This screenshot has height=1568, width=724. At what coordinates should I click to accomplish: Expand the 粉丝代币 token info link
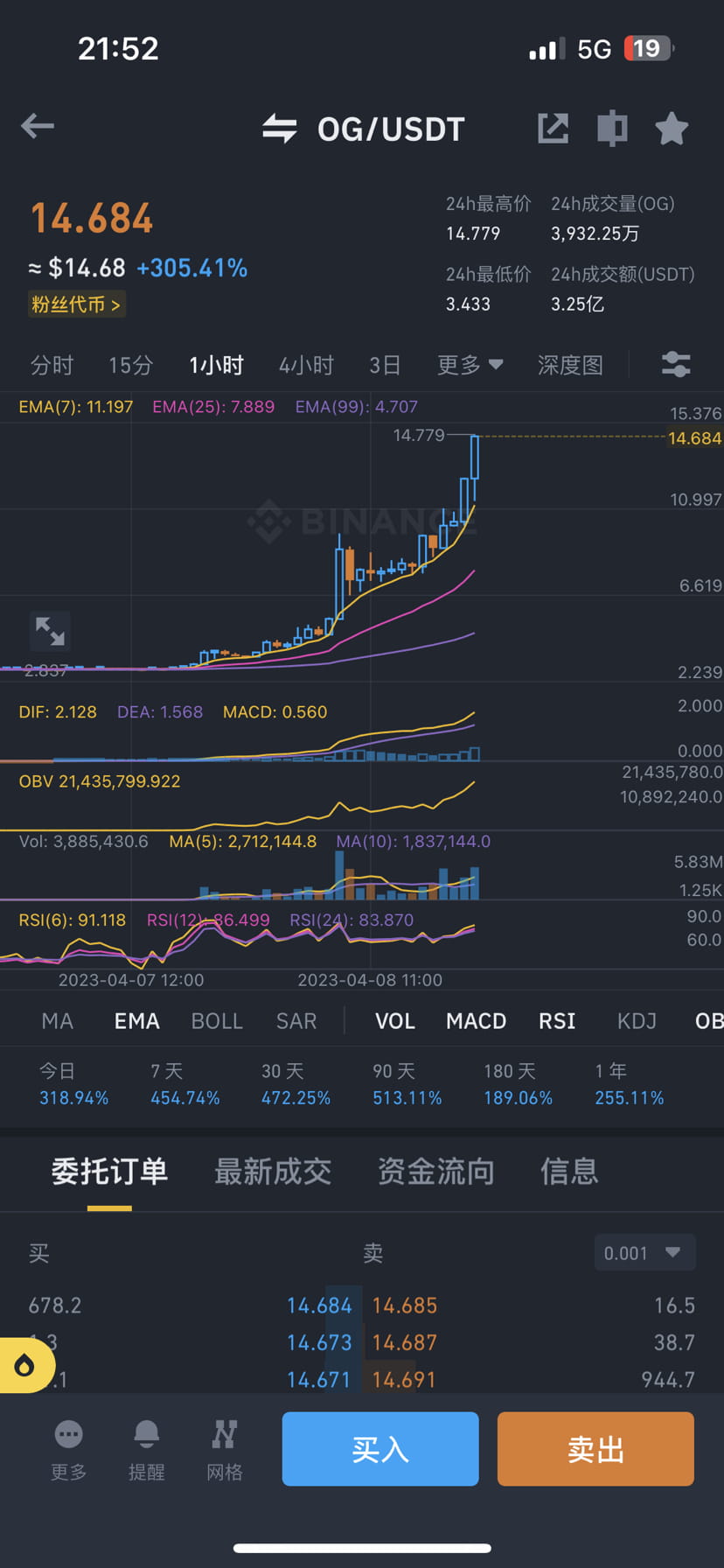77,304
